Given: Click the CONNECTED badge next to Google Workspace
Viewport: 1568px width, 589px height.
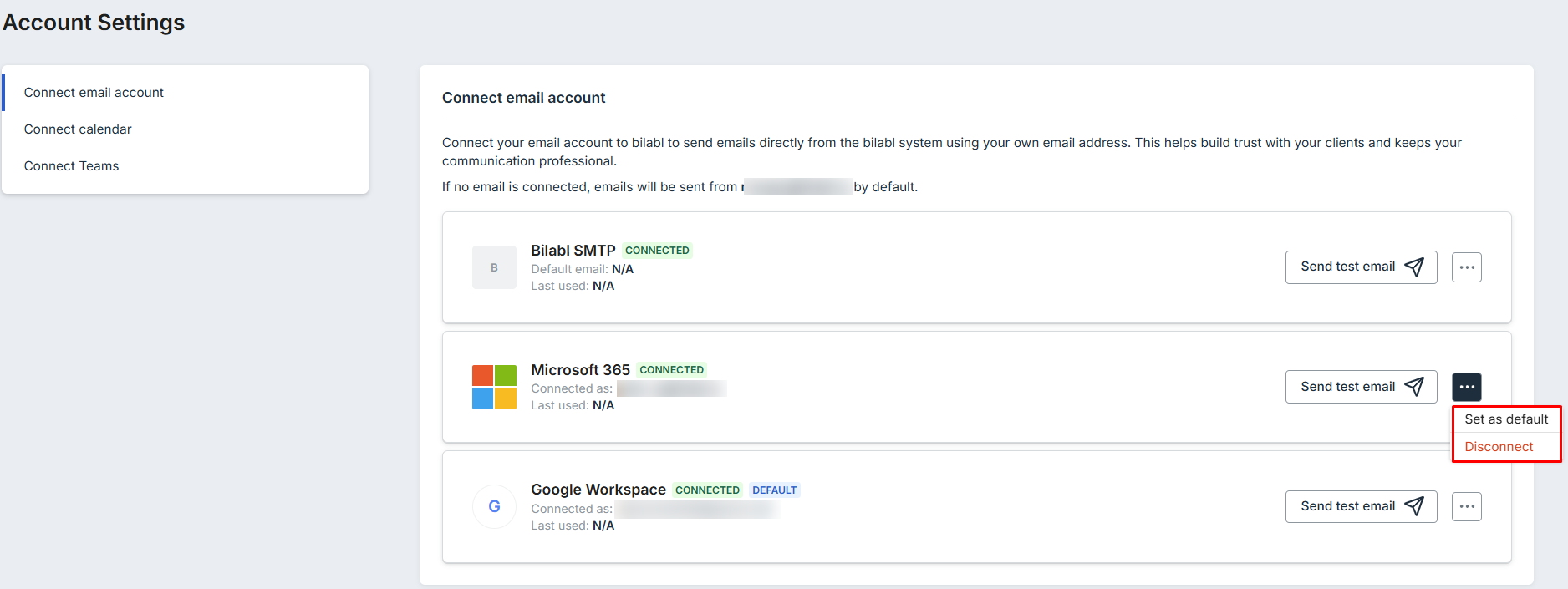Looking at the screenshot, I should coord(707,490).
